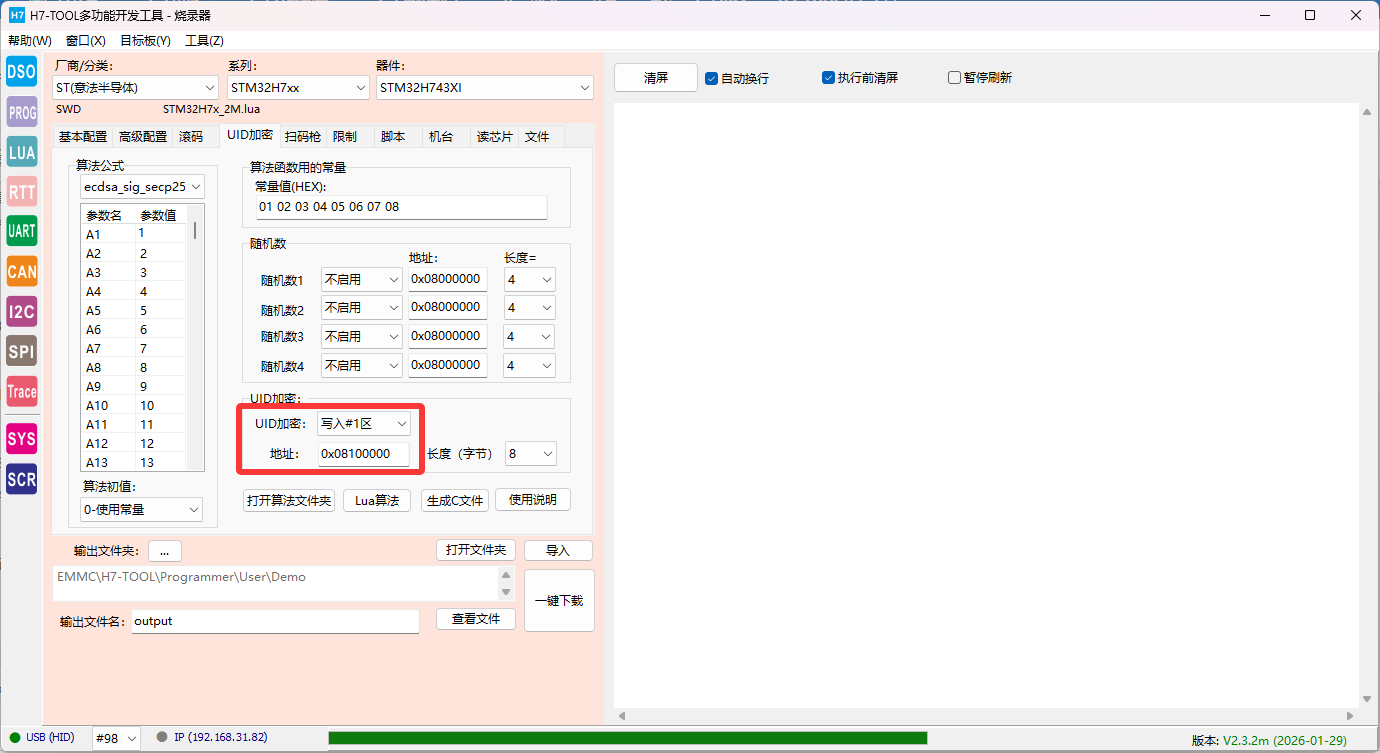
Task: Open the UART serial tool
Action: click(x=21, y=231)
